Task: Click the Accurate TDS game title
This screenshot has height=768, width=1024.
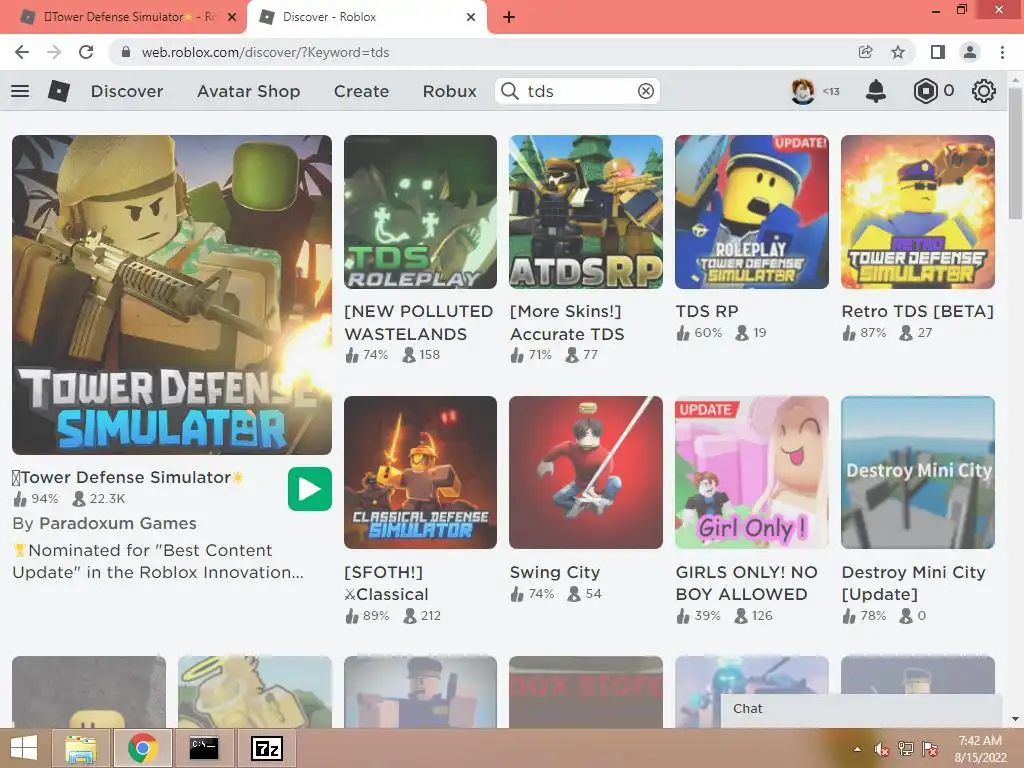Action: click(567, 323)
